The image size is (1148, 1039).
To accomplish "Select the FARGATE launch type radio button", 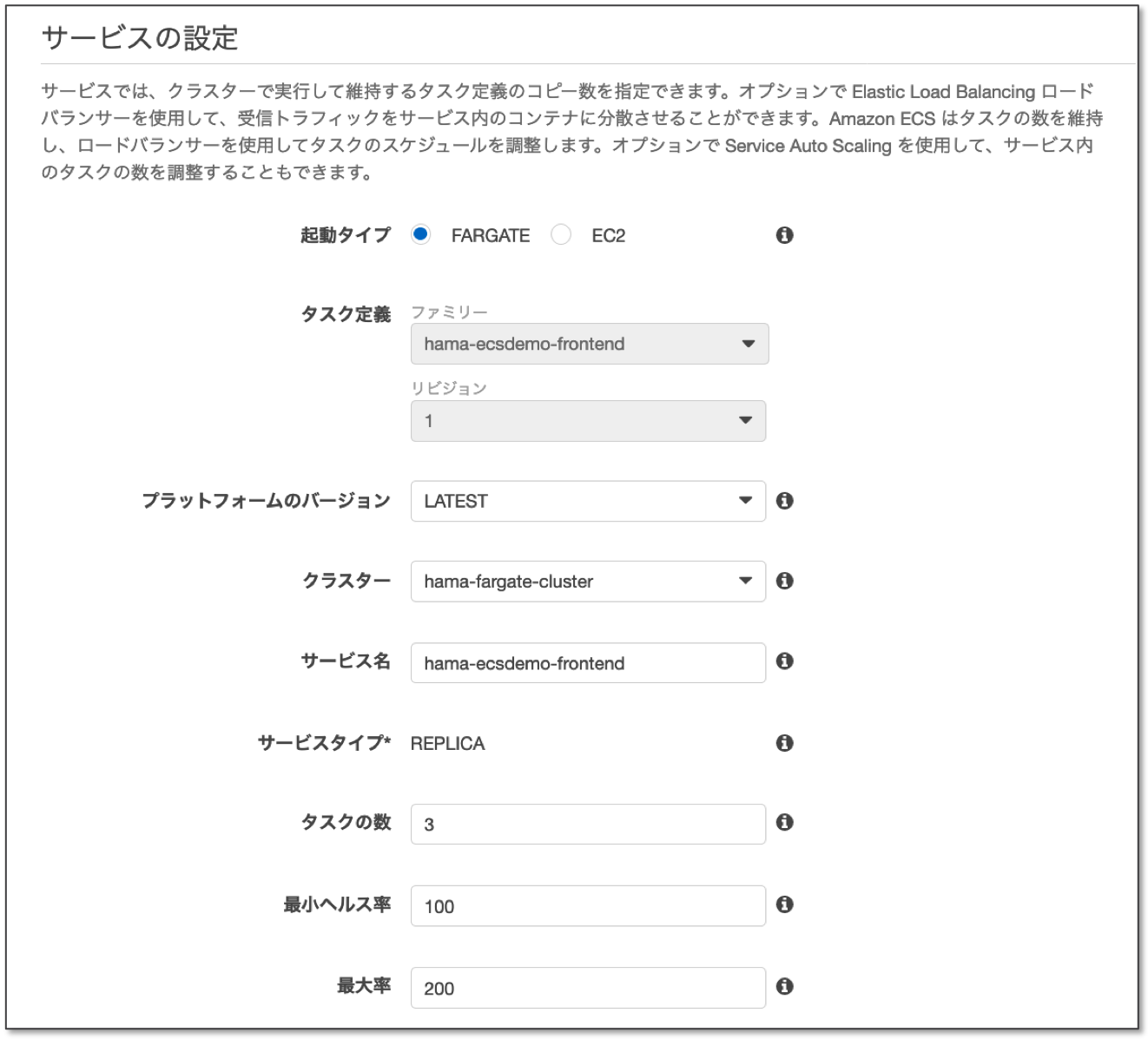I will click(x=421, y=234).
